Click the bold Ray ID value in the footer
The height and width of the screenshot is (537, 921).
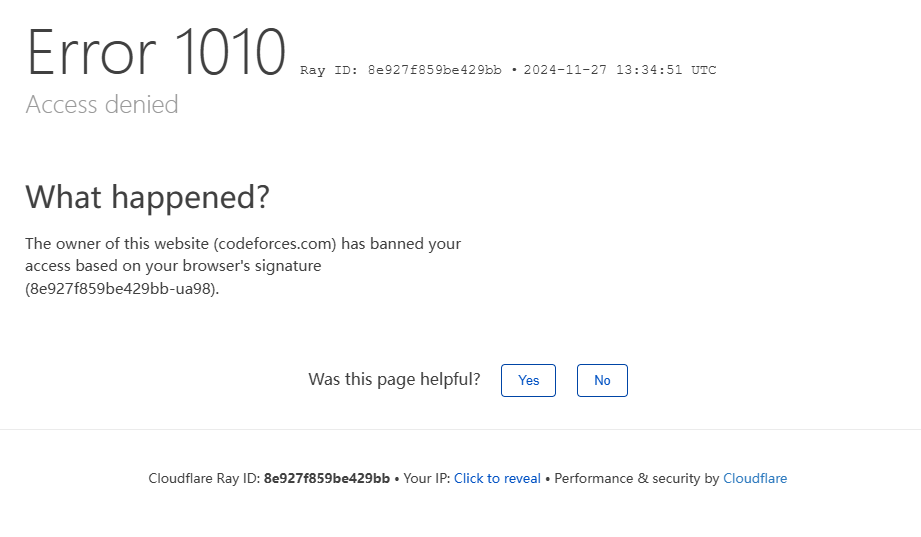pyautogui.click(x=326, y=478)
